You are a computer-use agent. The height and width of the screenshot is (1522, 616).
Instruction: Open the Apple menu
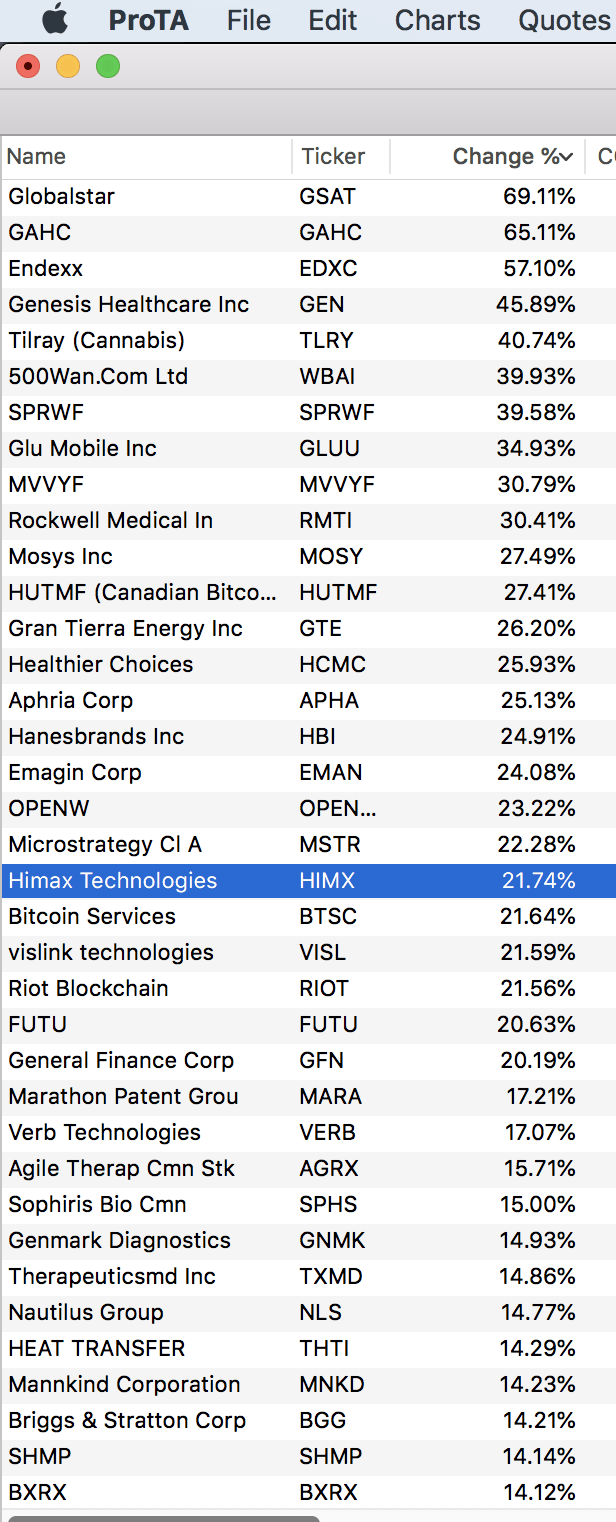tap(55, 20)
